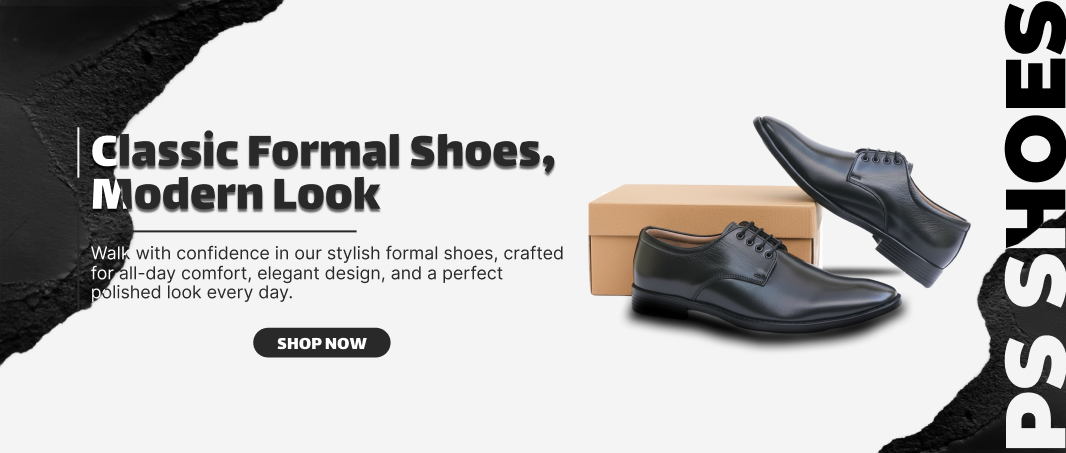
Task: Click the "Walk with confidence" description paragraph
Action: click(x=327, y=273)
